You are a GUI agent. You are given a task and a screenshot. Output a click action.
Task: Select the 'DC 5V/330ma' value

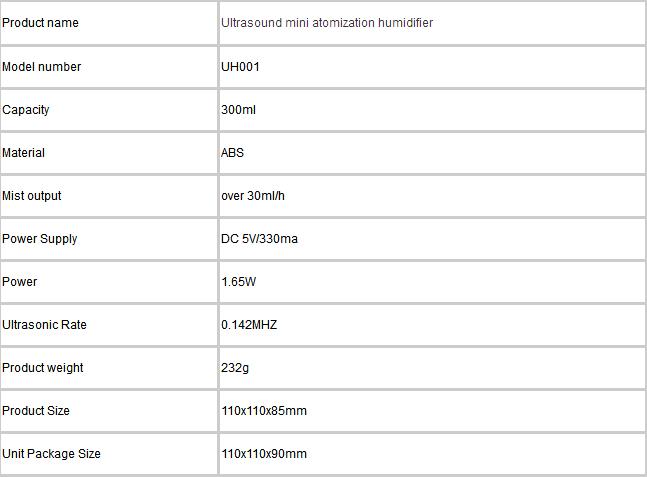click(259, 238)
